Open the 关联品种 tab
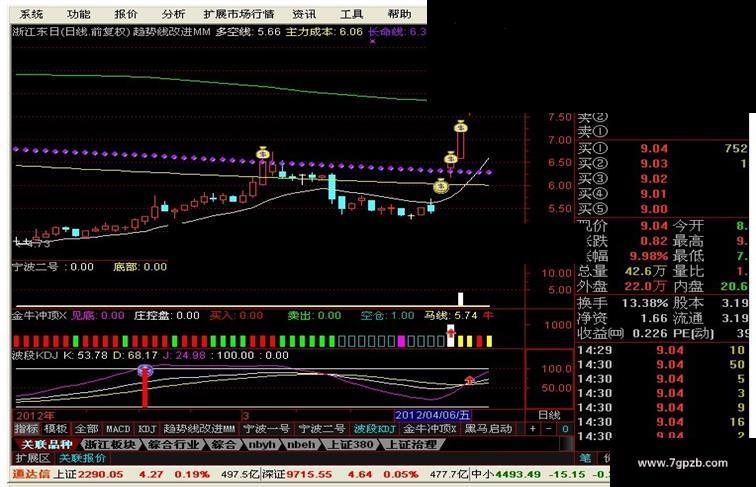756x487 pixels. pyautogui.click(x=46, y=444)
